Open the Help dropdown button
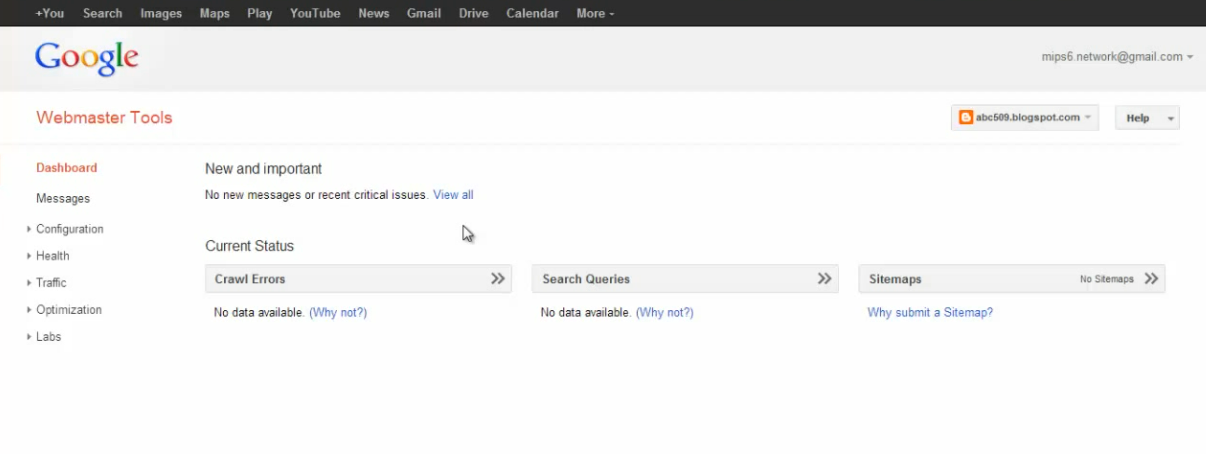Image resolution: width=1206 pixels, height=454 pixels. coord(1147,118)
